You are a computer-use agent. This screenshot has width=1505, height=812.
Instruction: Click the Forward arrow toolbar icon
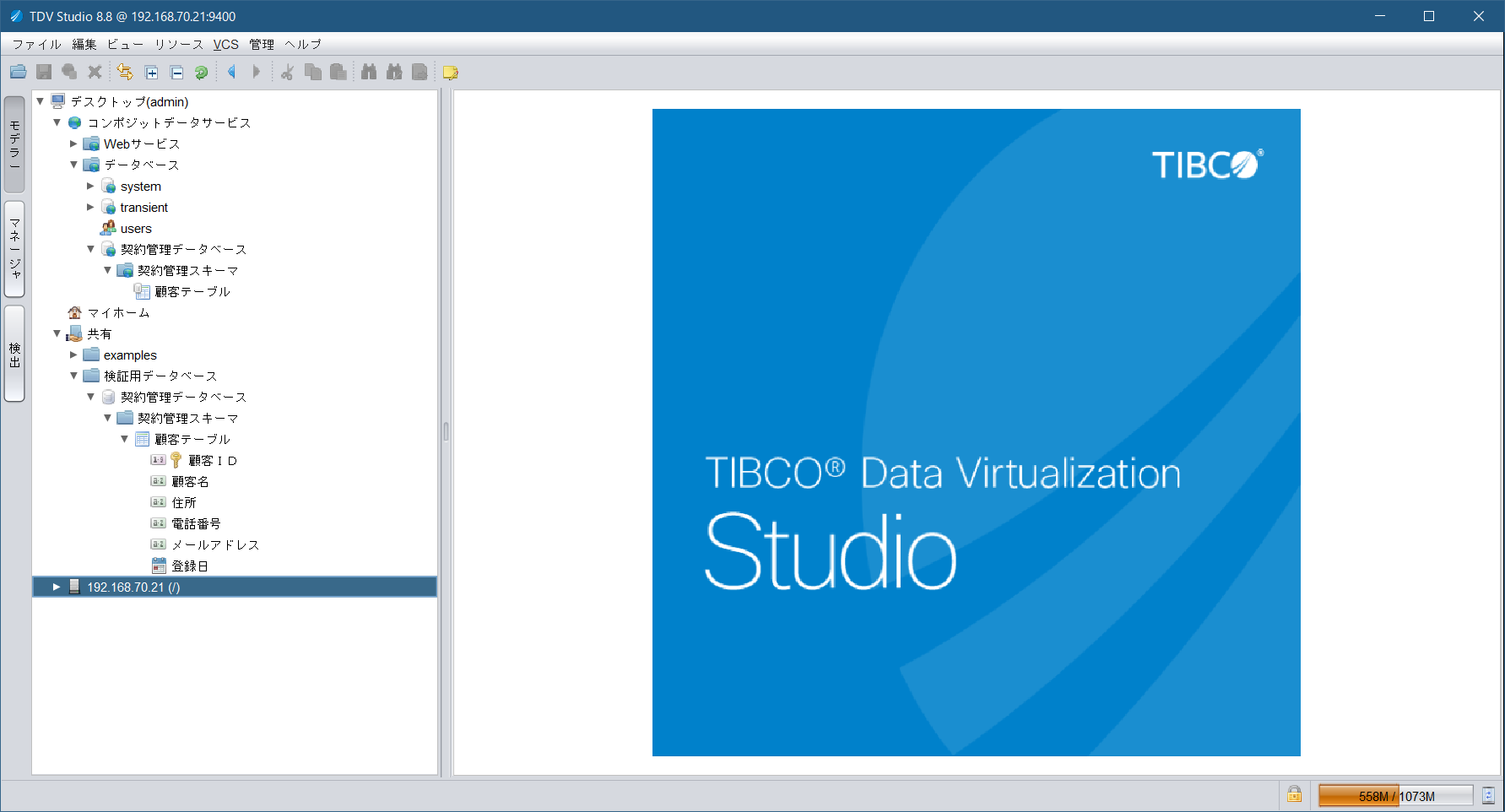257,73
